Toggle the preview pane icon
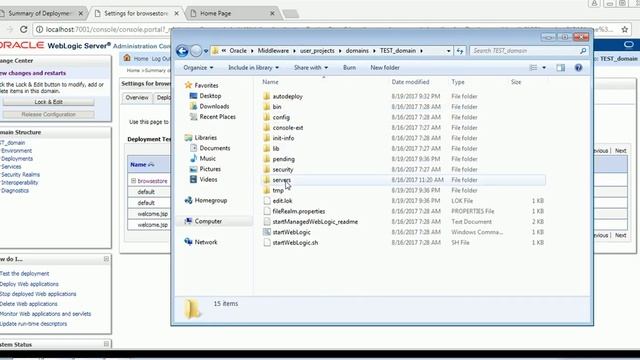This screenshot has height=360, width=640. click(561, 68)
